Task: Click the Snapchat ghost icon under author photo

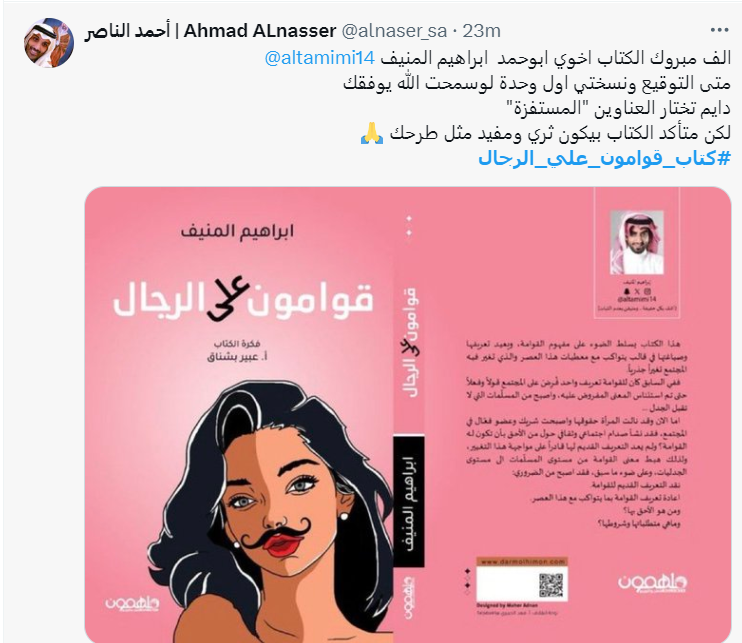Action: tap(627, 291)
